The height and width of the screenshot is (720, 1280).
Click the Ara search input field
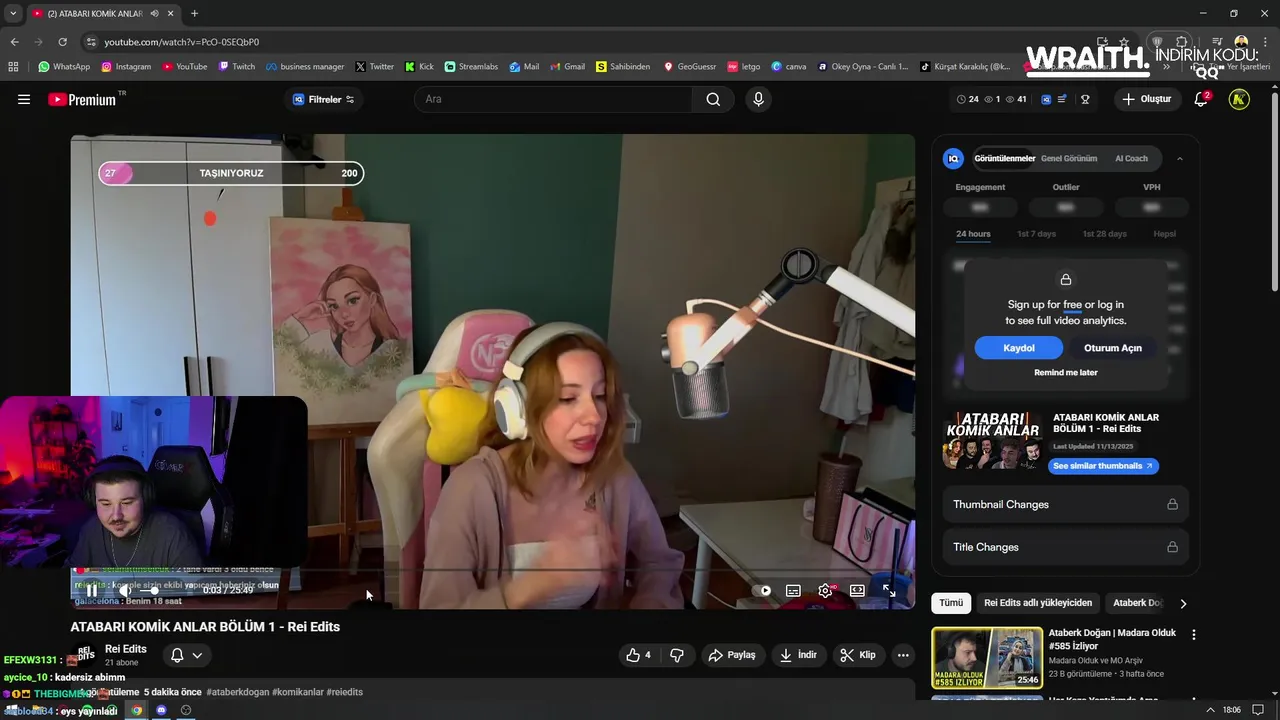pyautogui.click(x=553, y=99)
